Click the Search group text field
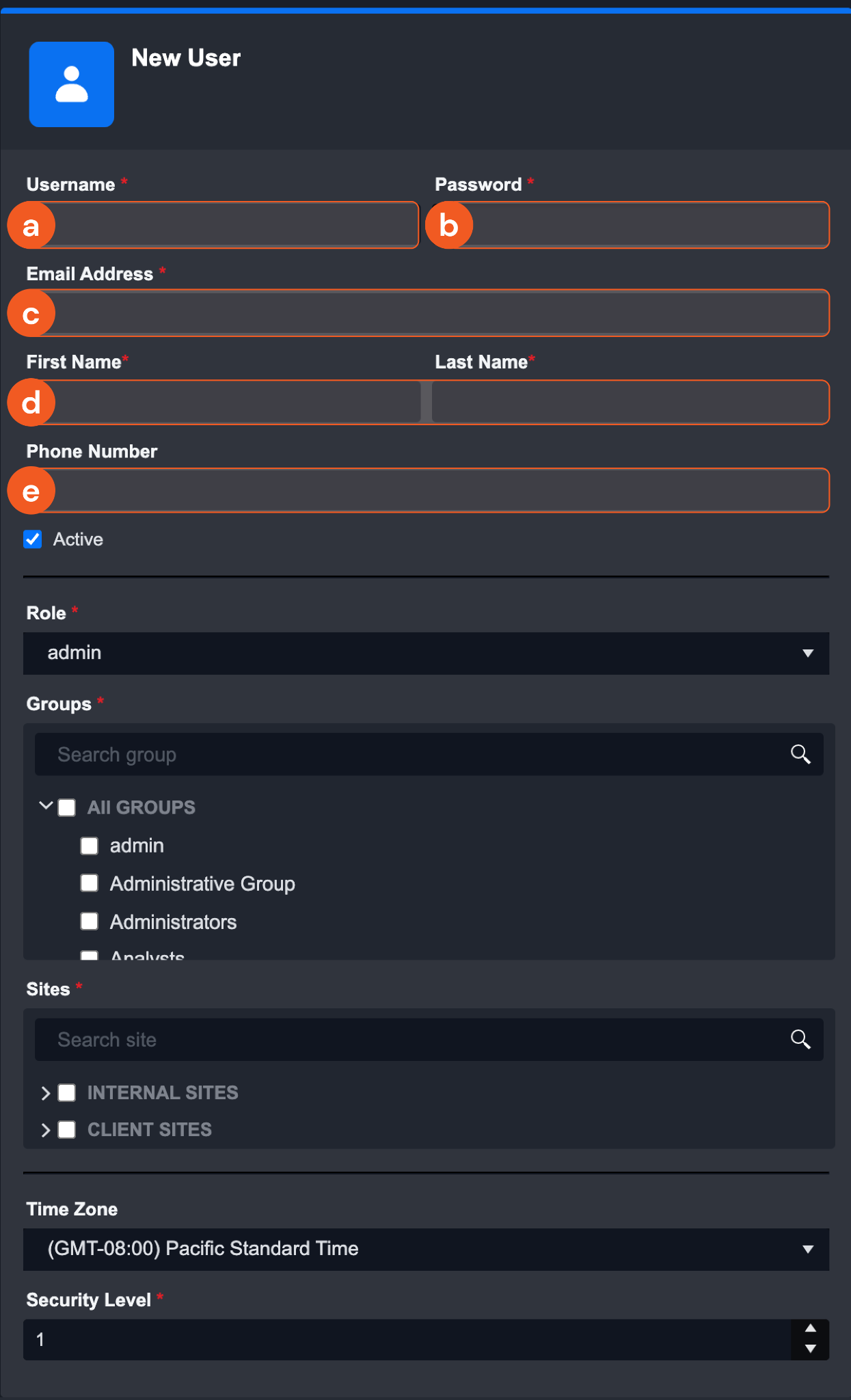The height and width of the screenshot is (1400, 851). 410,754
